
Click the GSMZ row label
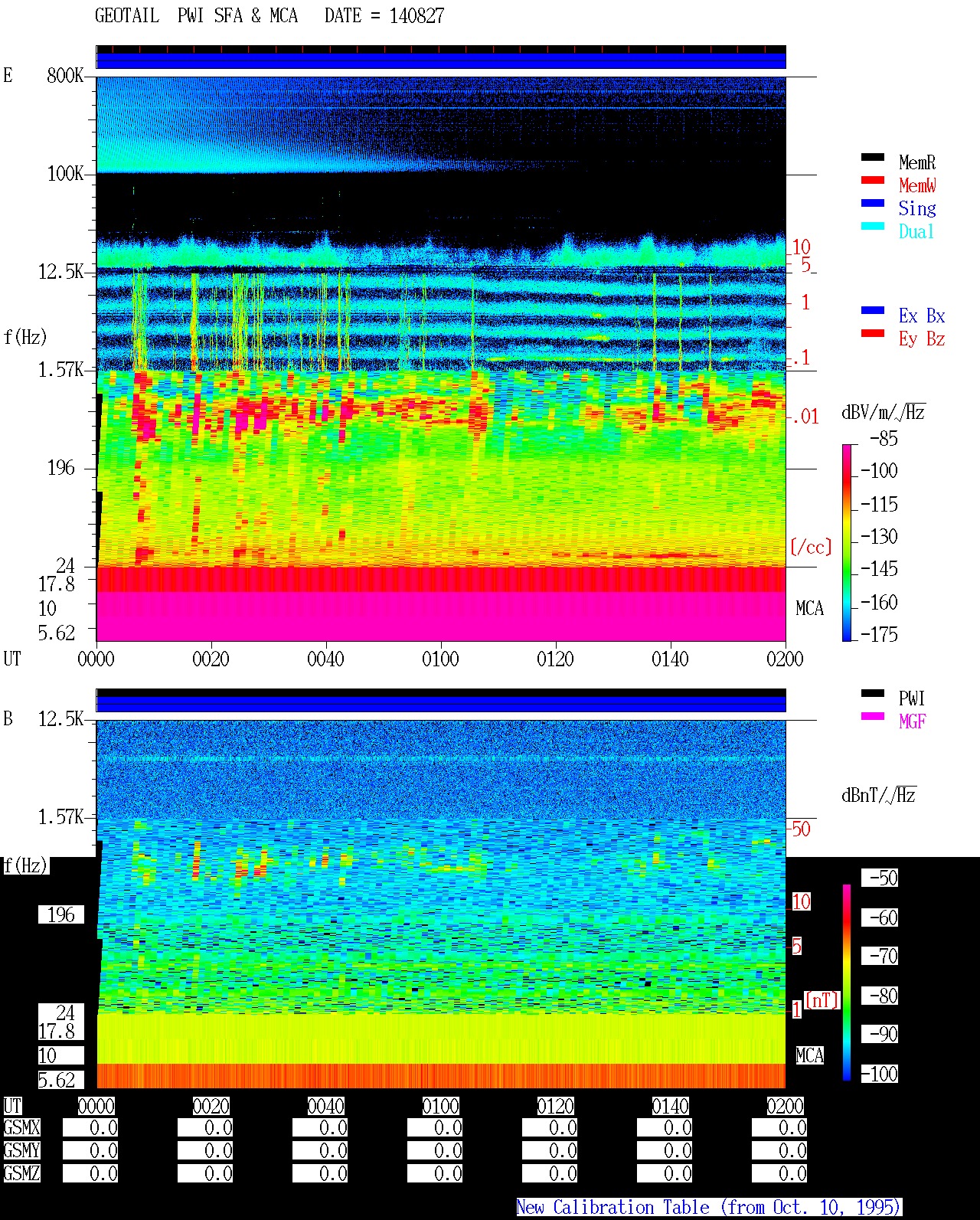(x=22, y=1174)
